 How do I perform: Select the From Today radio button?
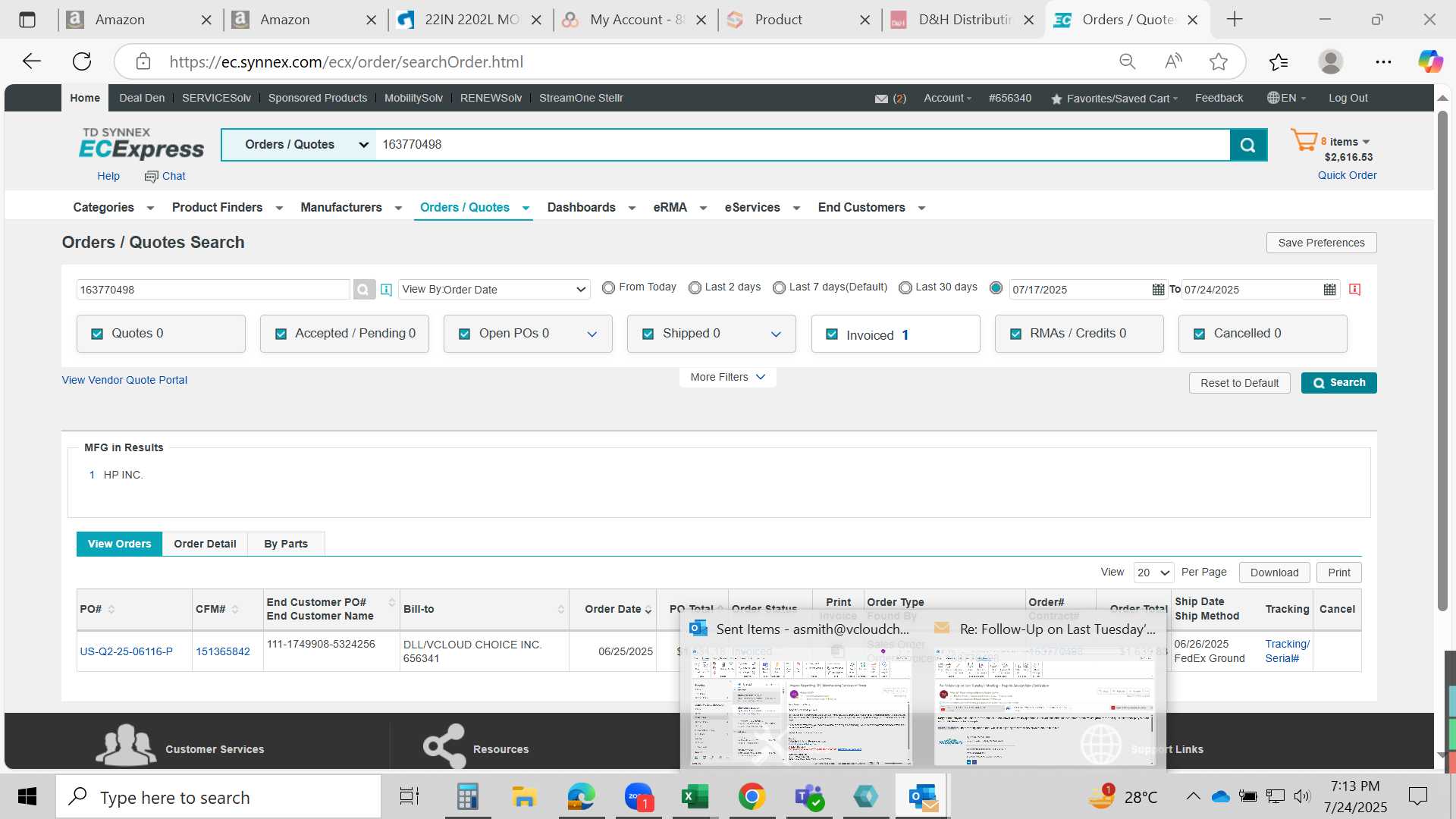click(608, 287)
